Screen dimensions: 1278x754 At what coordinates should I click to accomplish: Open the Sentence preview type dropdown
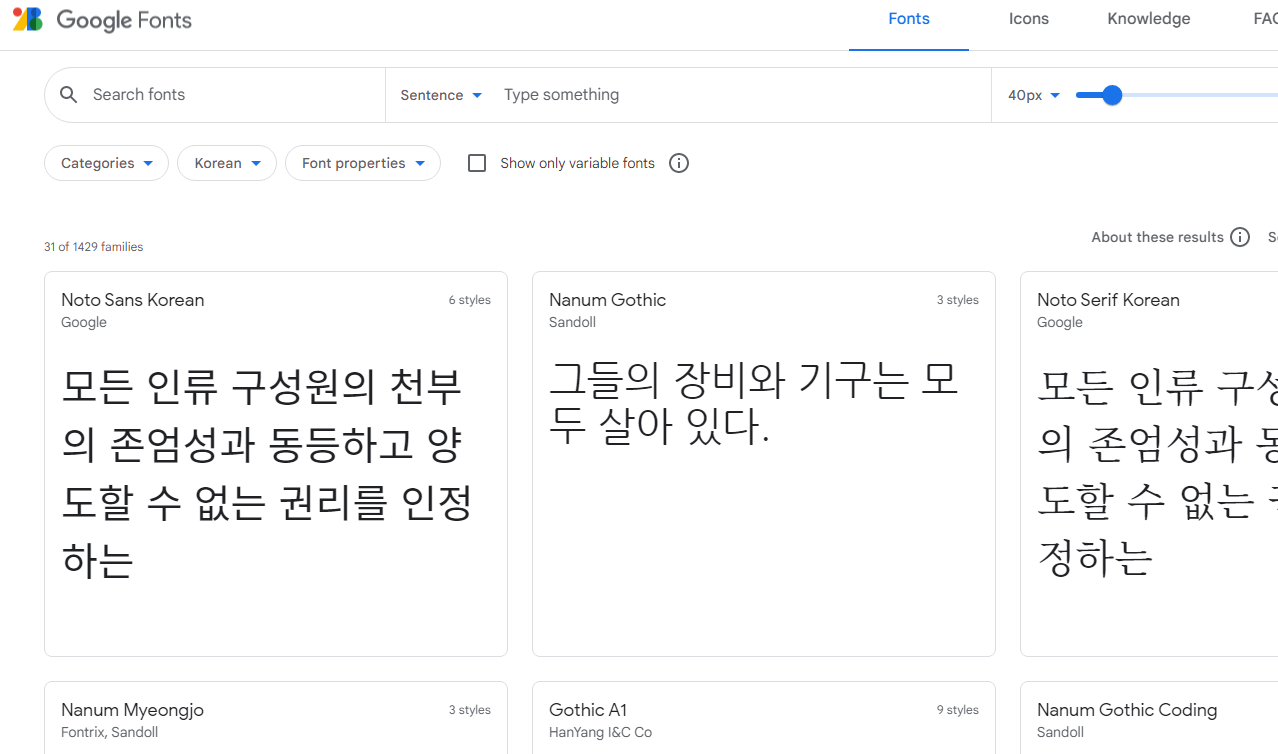[x=441, y=95]
